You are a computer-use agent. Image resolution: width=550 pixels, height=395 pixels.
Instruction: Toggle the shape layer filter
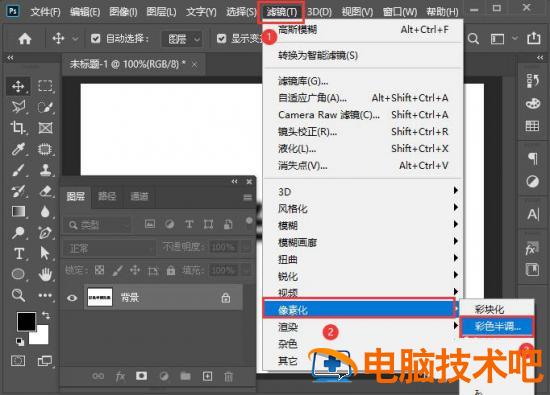pos(208,224)
